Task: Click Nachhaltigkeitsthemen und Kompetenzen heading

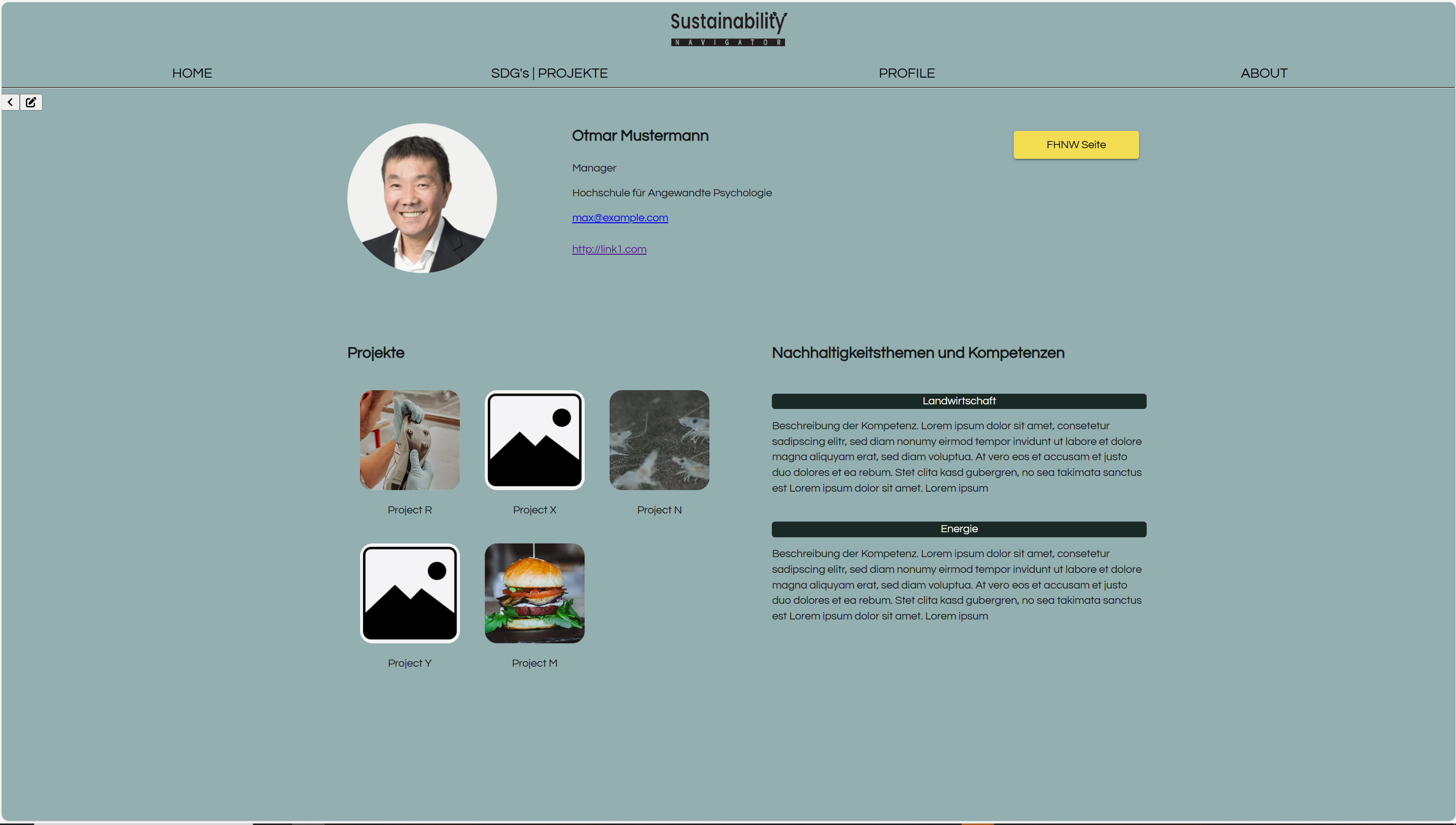Action: [x=918, y=353]
